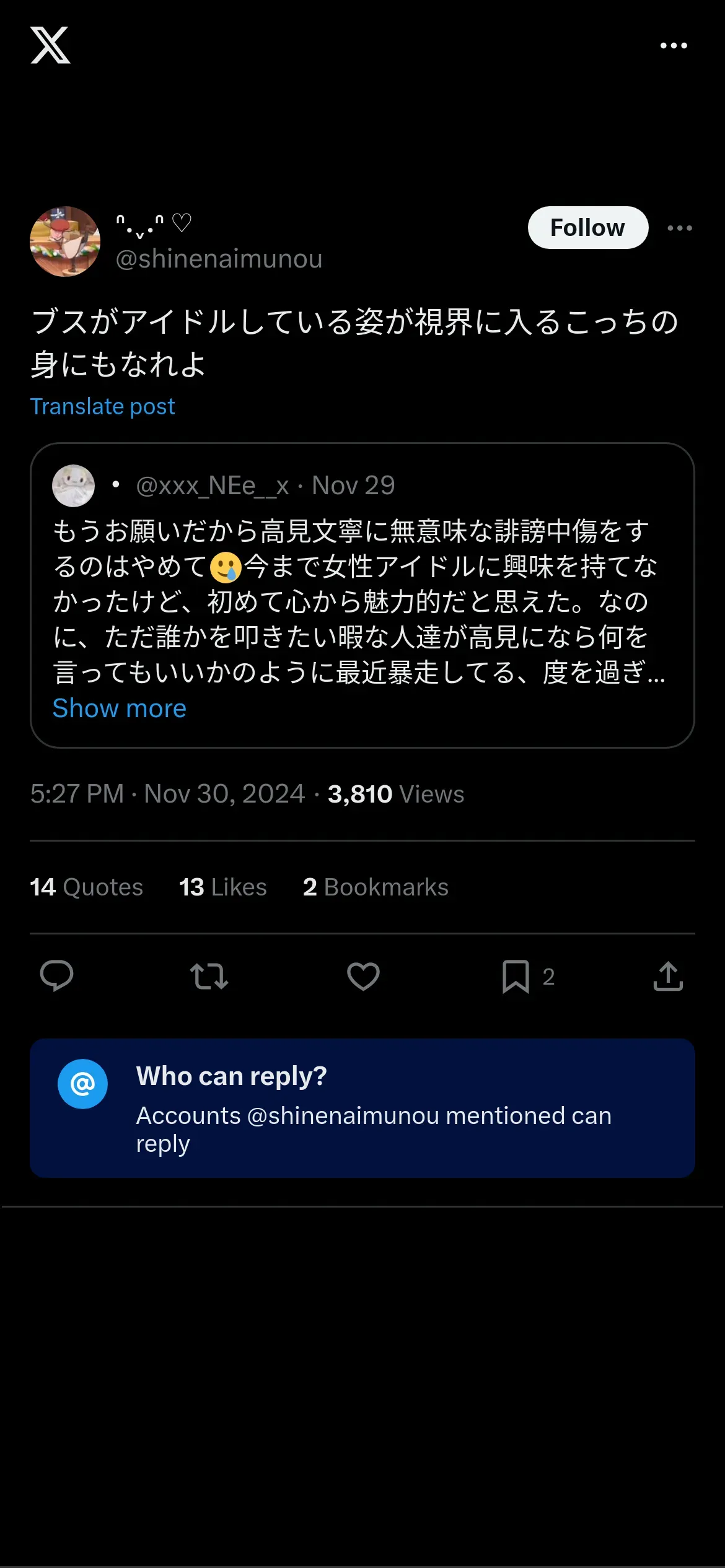725x1568 pixels.
Task: Click the @shinenaimunou handle
Action: (x=219, y=259)
